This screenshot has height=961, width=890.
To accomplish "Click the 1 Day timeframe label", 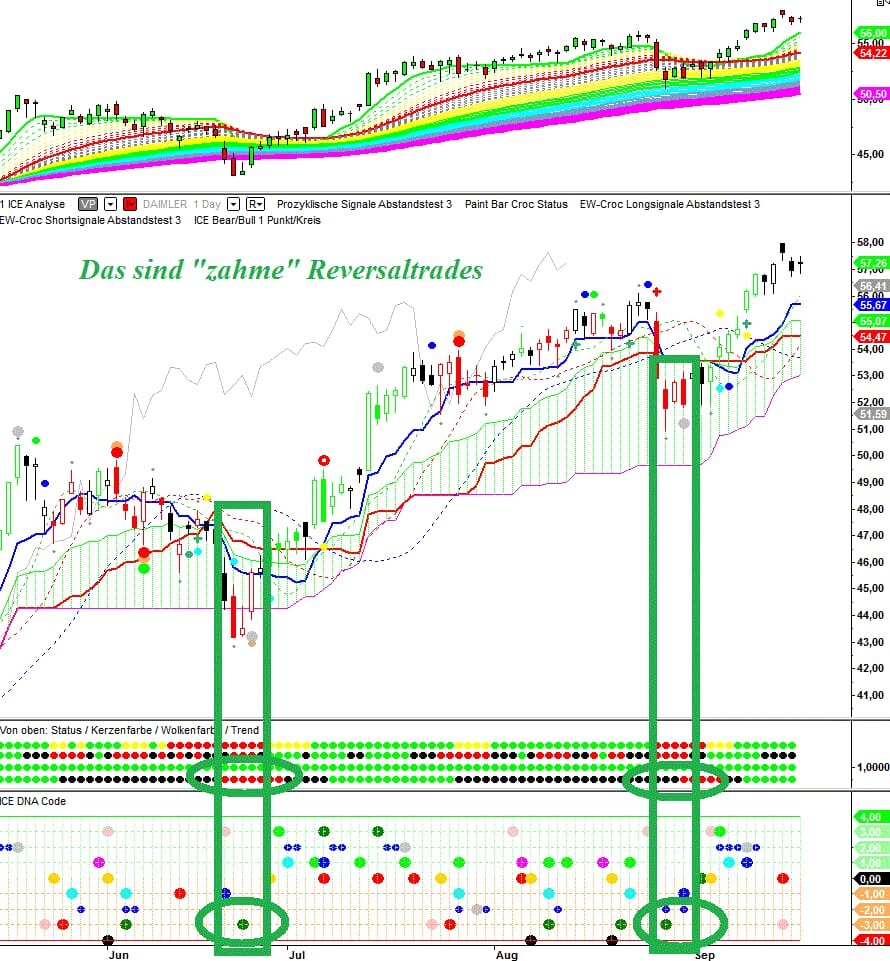I will [209, 204].
